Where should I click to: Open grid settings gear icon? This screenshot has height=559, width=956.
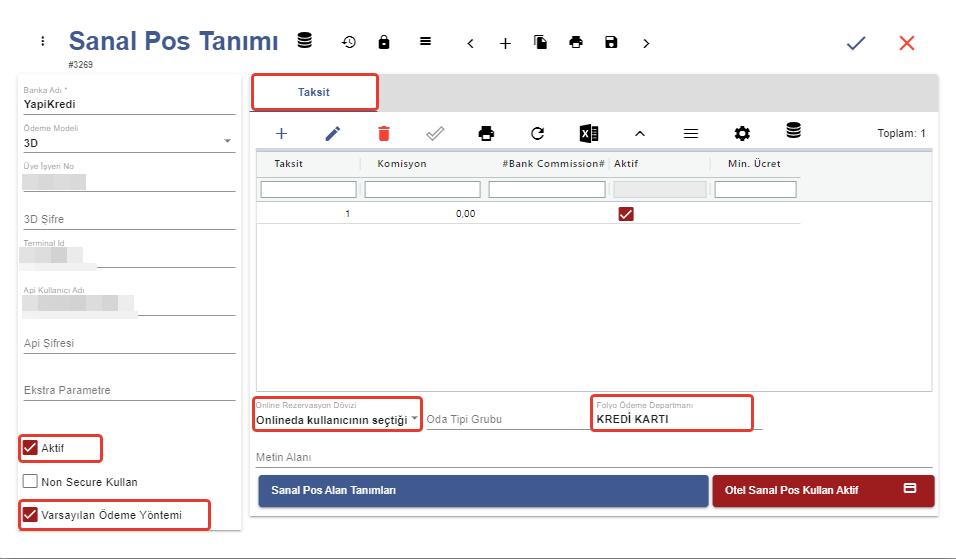point(742,133)
